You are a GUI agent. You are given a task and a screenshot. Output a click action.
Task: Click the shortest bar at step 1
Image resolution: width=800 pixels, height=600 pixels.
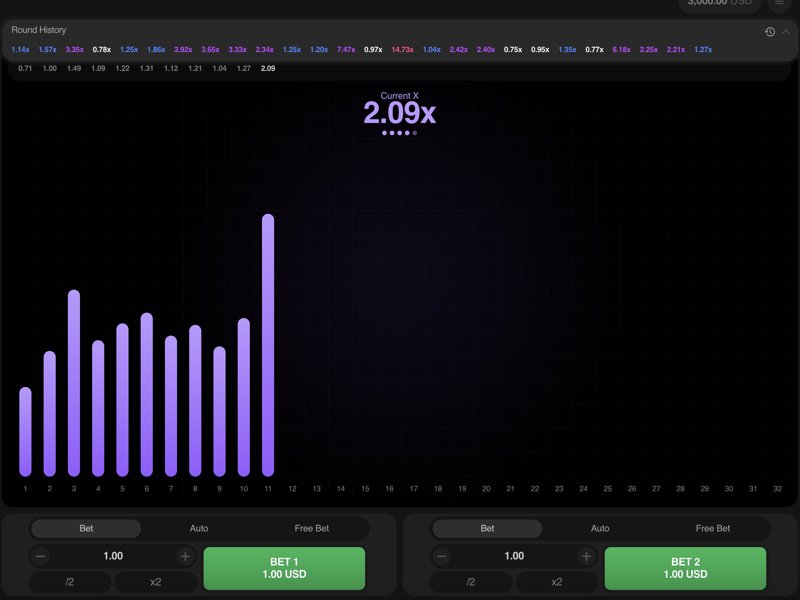[x=26, y=432]
